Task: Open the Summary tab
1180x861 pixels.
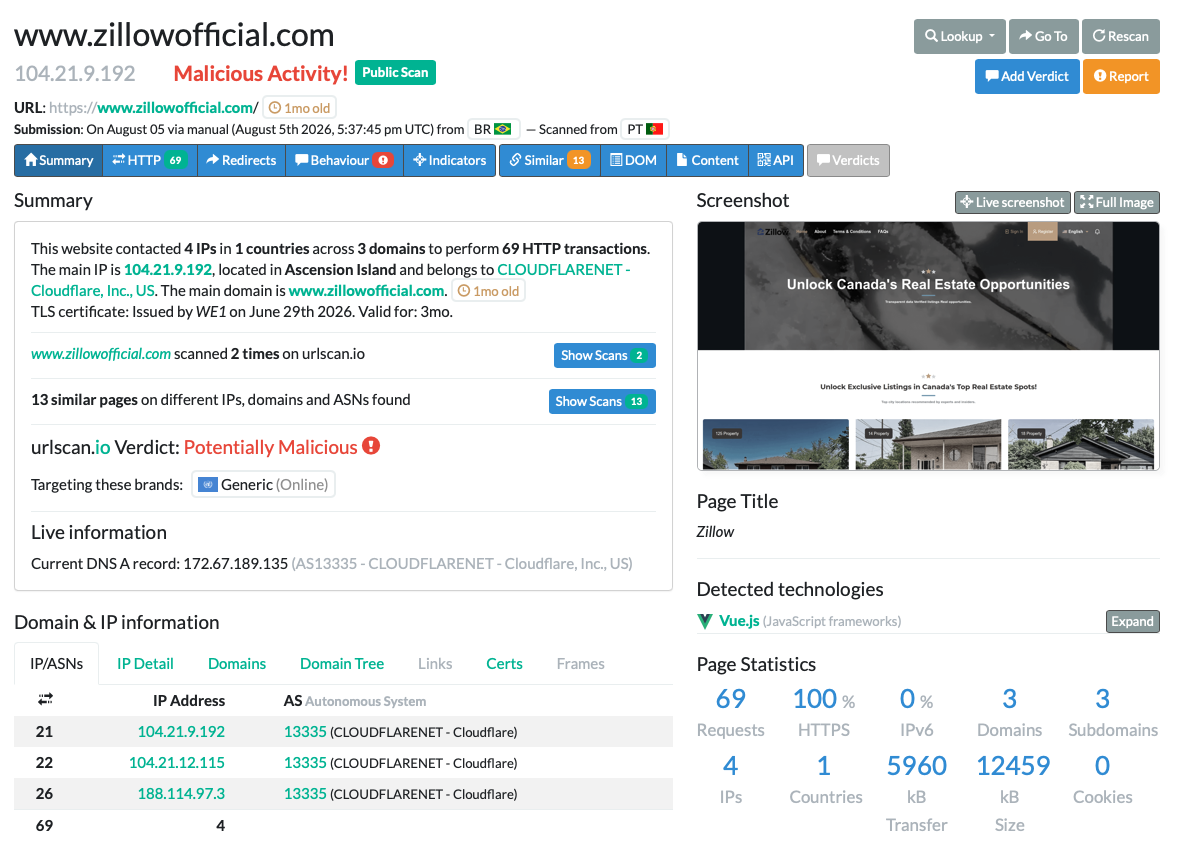Action: coord(59,160)
